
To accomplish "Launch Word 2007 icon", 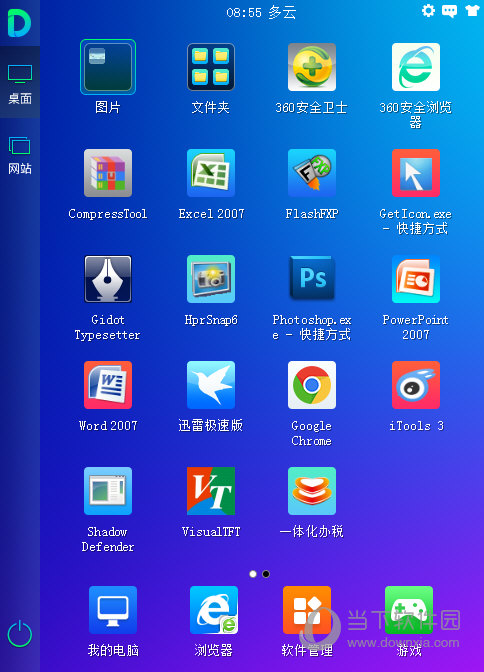I will (108, 385).
